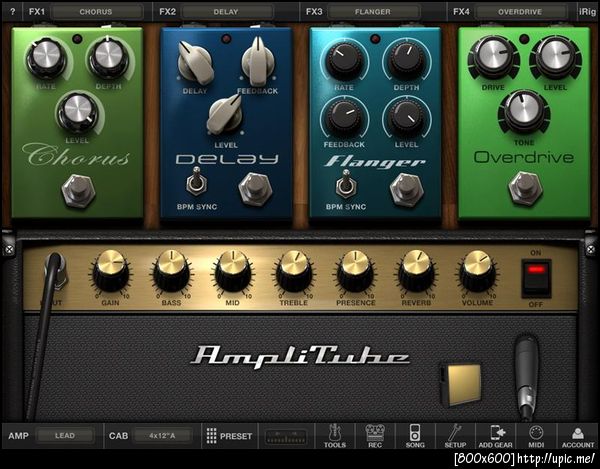600x469 pixels.
Task: Open the AMP model selector showing LEAD
Action: click(65, 435)
